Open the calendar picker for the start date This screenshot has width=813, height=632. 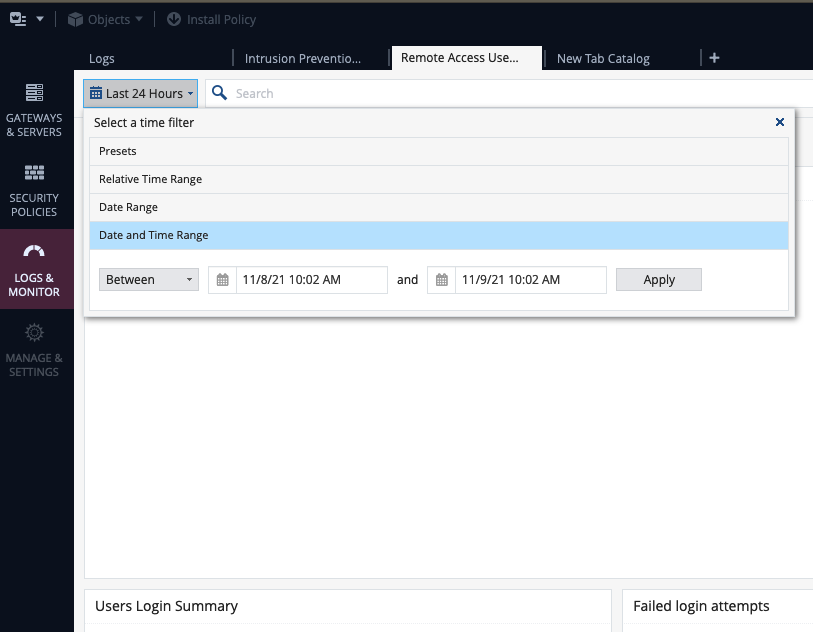point(222,280)
